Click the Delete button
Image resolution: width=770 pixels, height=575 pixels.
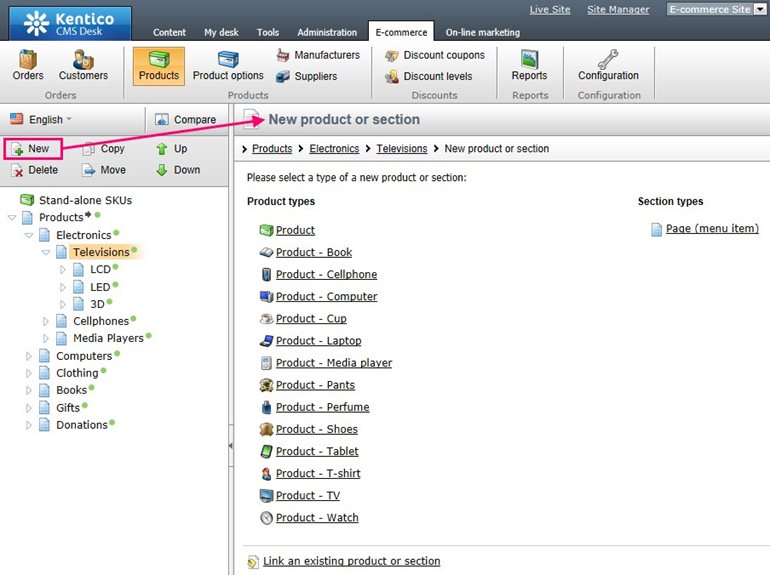pos(34,170)
